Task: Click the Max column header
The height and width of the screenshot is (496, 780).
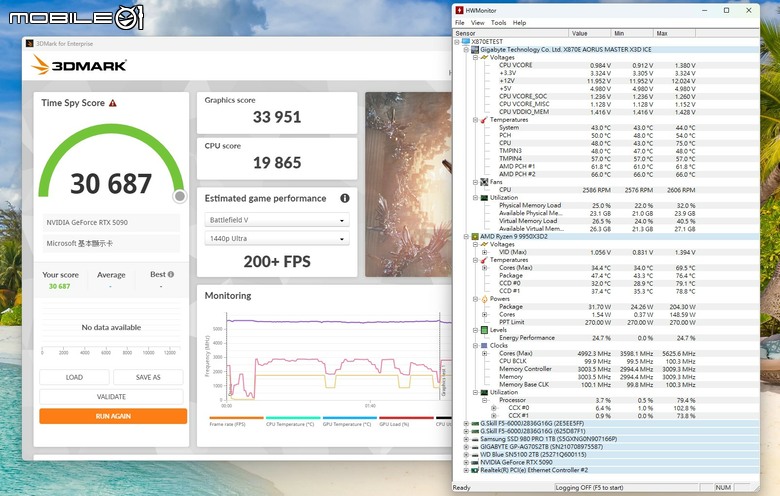Action: click(674, 33)
